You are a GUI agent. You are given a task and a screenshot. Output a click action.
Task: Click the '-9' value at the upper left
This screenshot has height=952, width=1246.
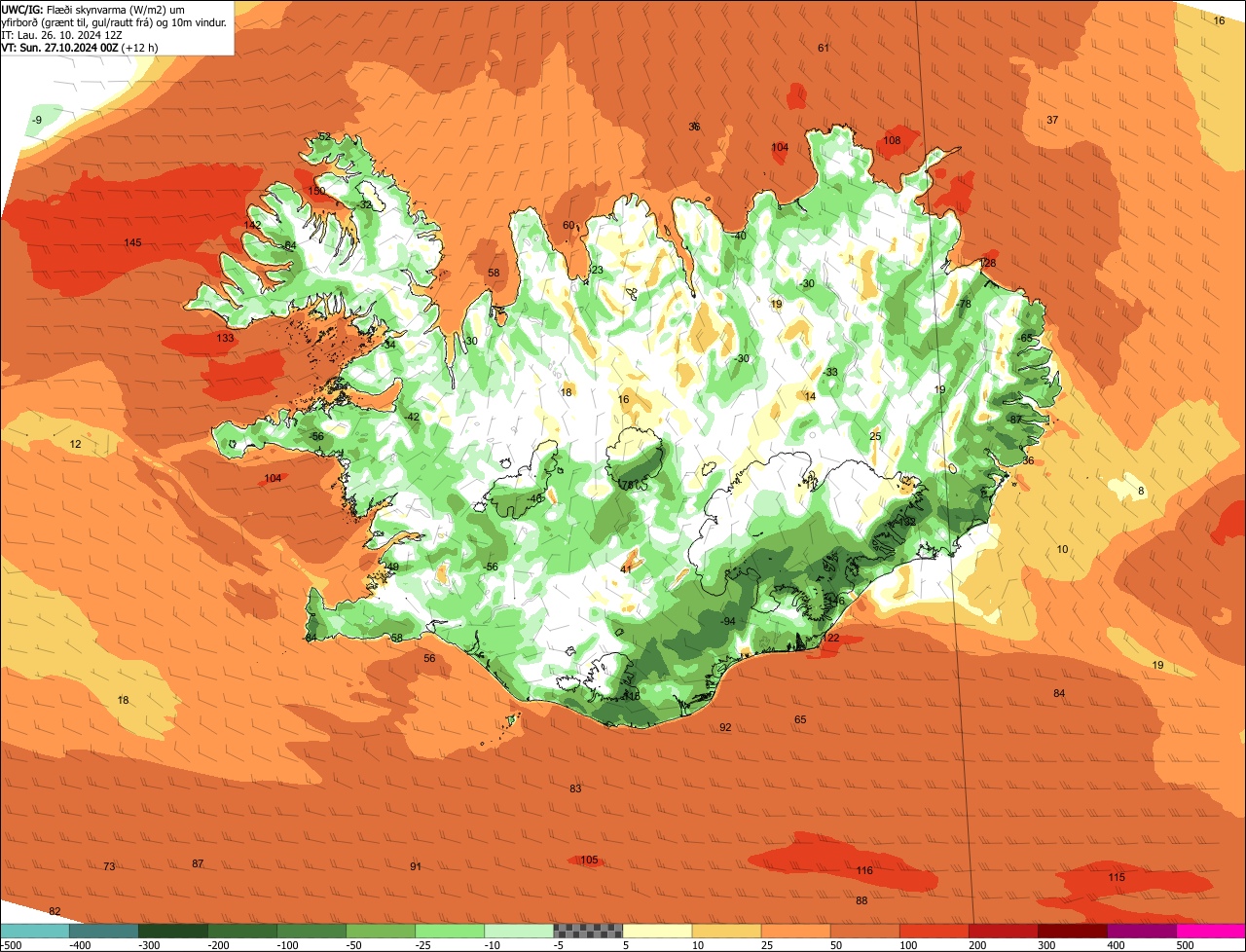(x=36, y=120)
